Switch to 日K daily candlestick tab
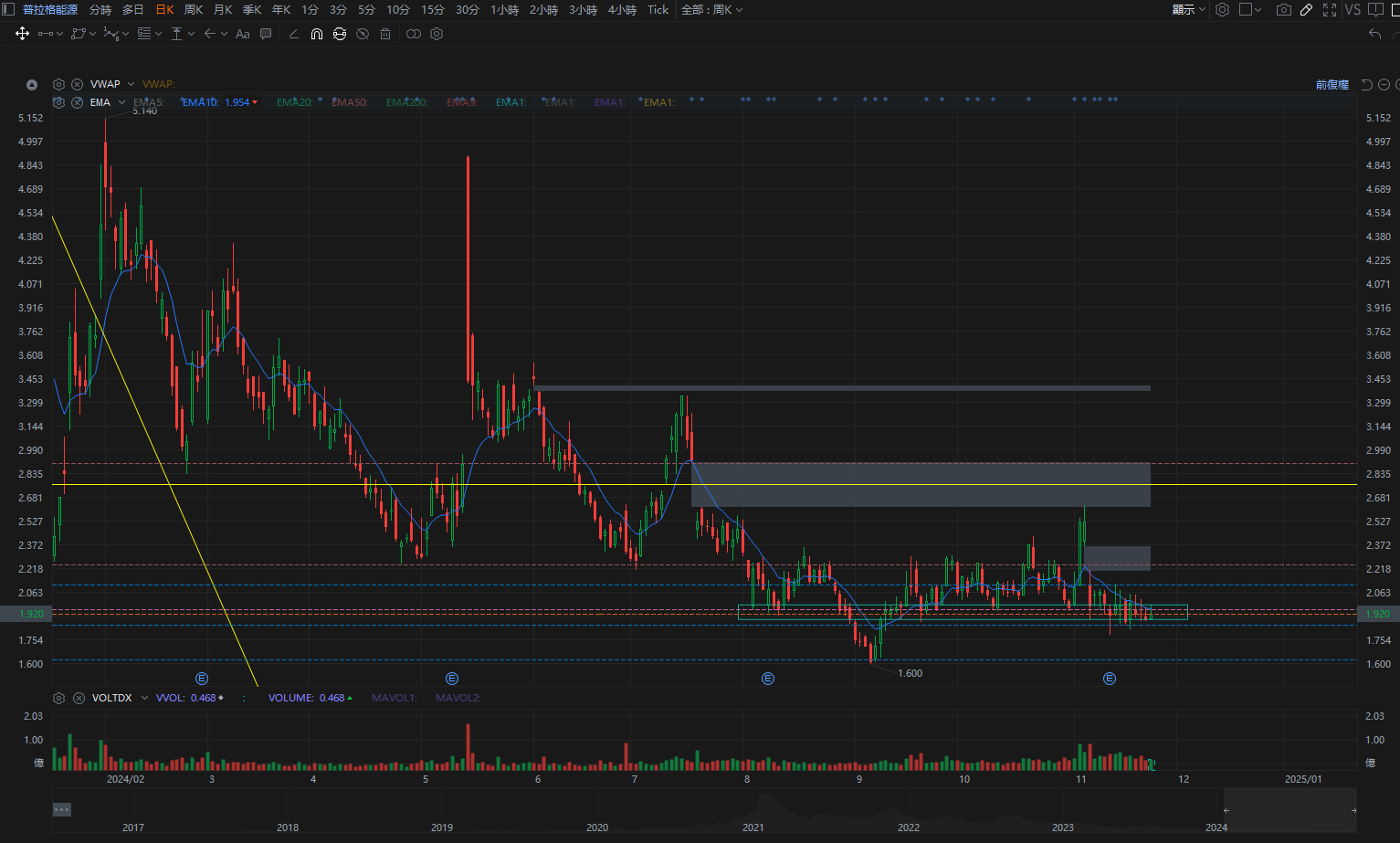This screenshot has height=843, width=1400. pyautogui.click(x=165, y=9)
